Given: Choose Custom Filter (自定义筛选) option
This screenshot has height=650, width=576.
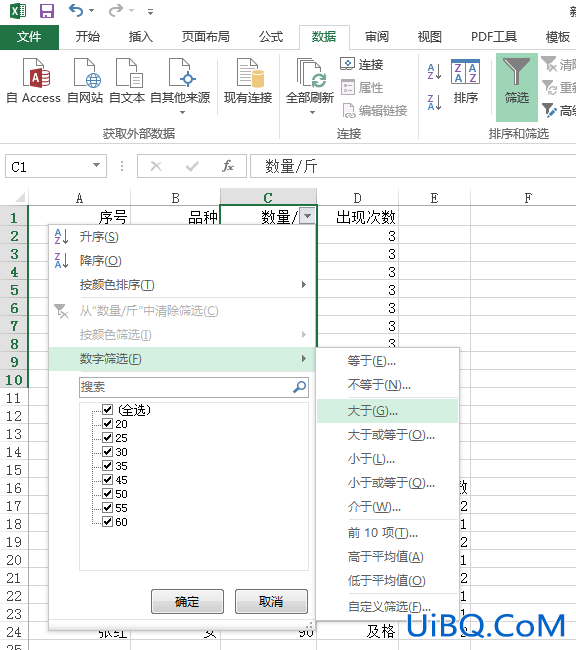Looking at the screenshot, I should [387, 607].
